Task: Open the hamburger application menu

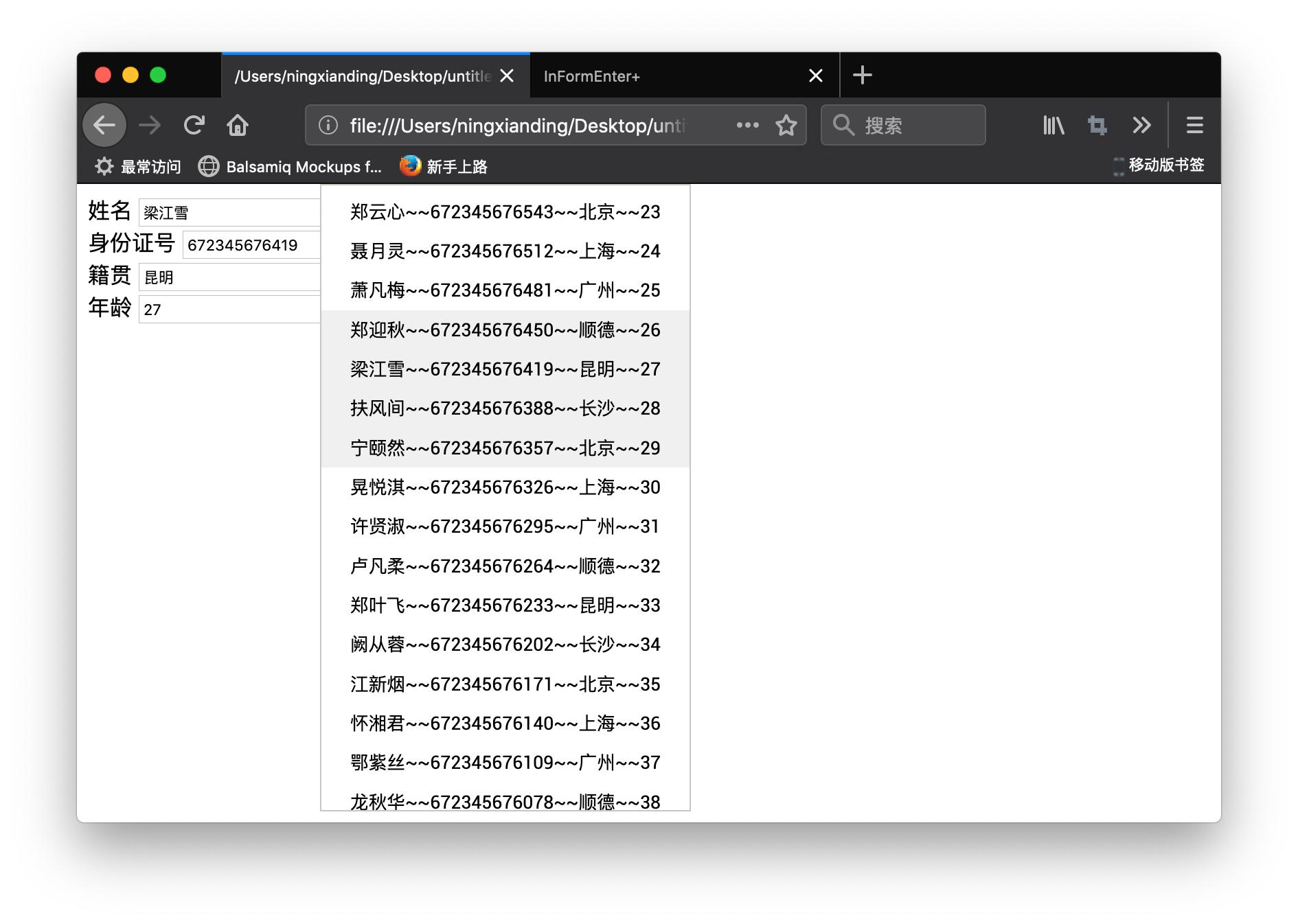Action: (1194, 126)
